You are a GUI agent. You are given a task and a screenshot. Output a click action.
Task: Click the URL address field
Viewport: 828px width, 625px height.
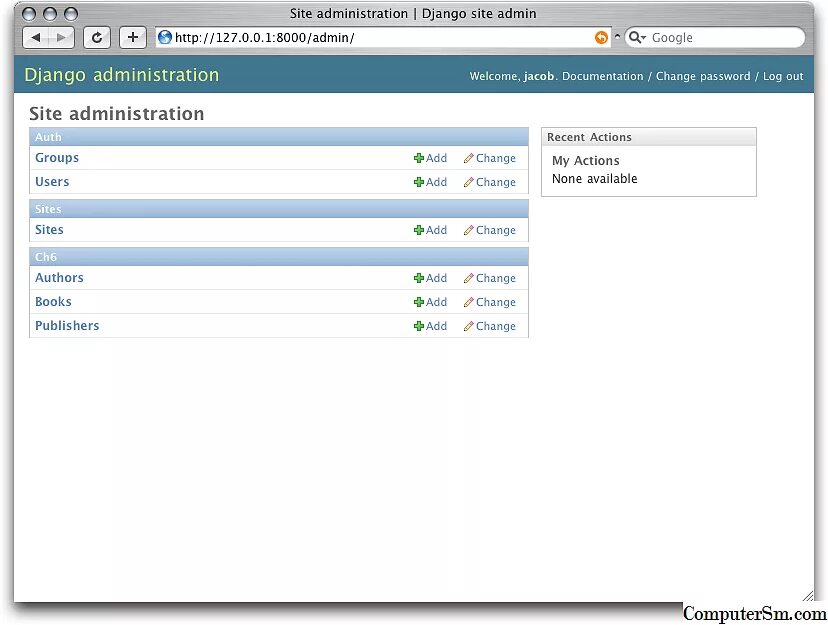[383, 37]
